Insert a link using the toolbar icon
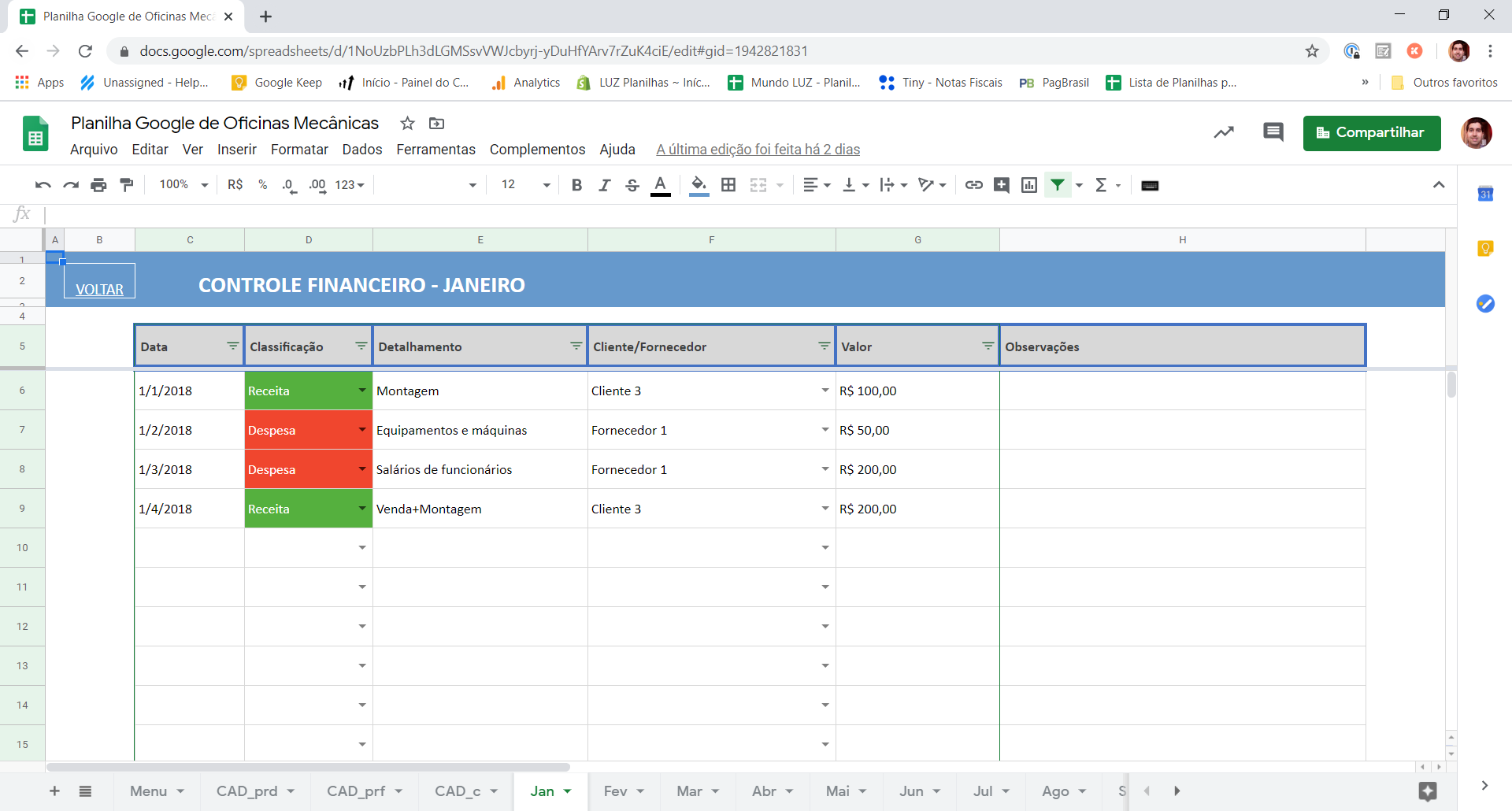Image resolution: width=1512 pixels, height=811 pixels. 973,185
